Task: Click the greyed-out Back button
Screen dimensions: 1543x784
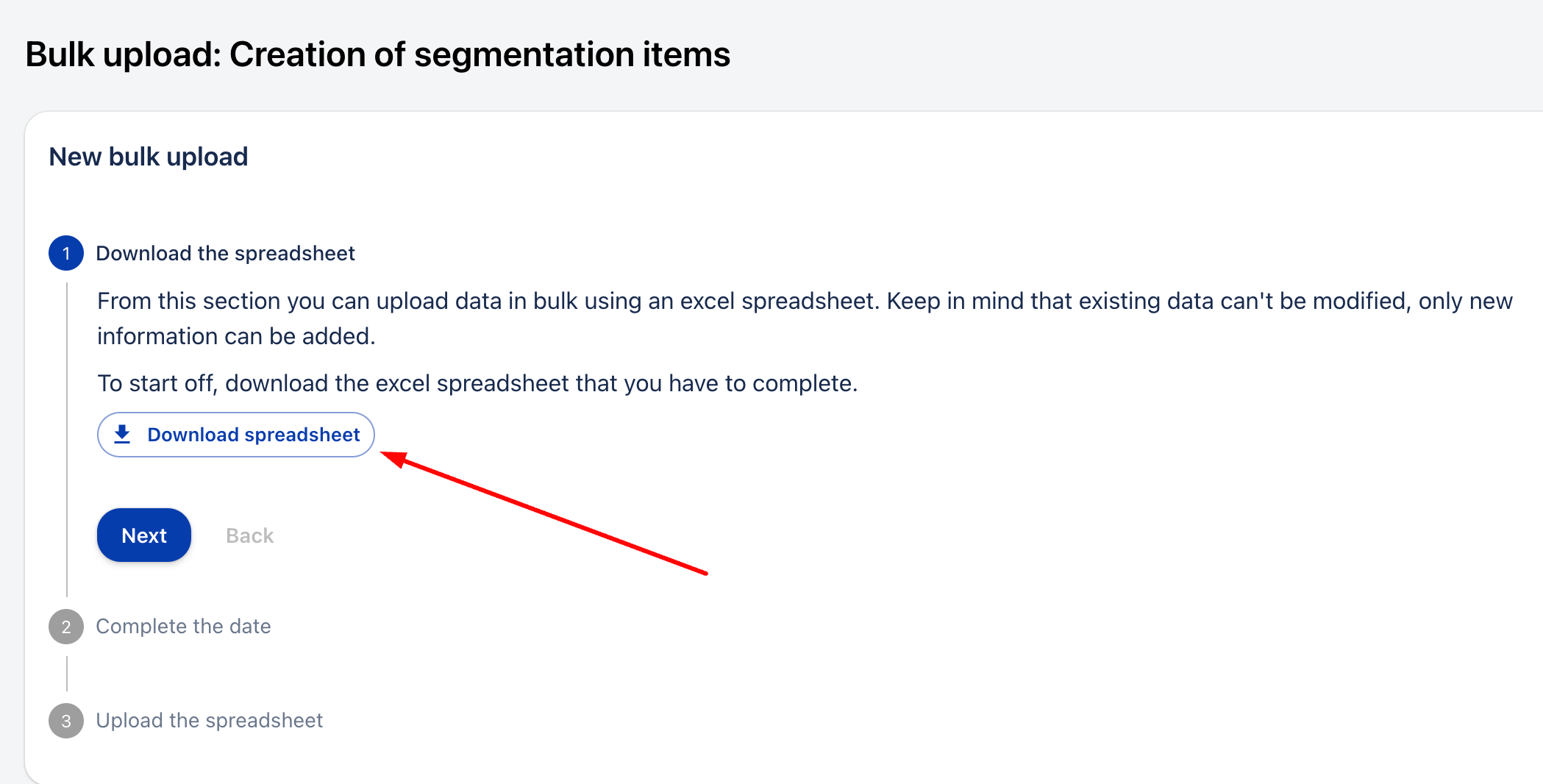Action: click(249, 535)
